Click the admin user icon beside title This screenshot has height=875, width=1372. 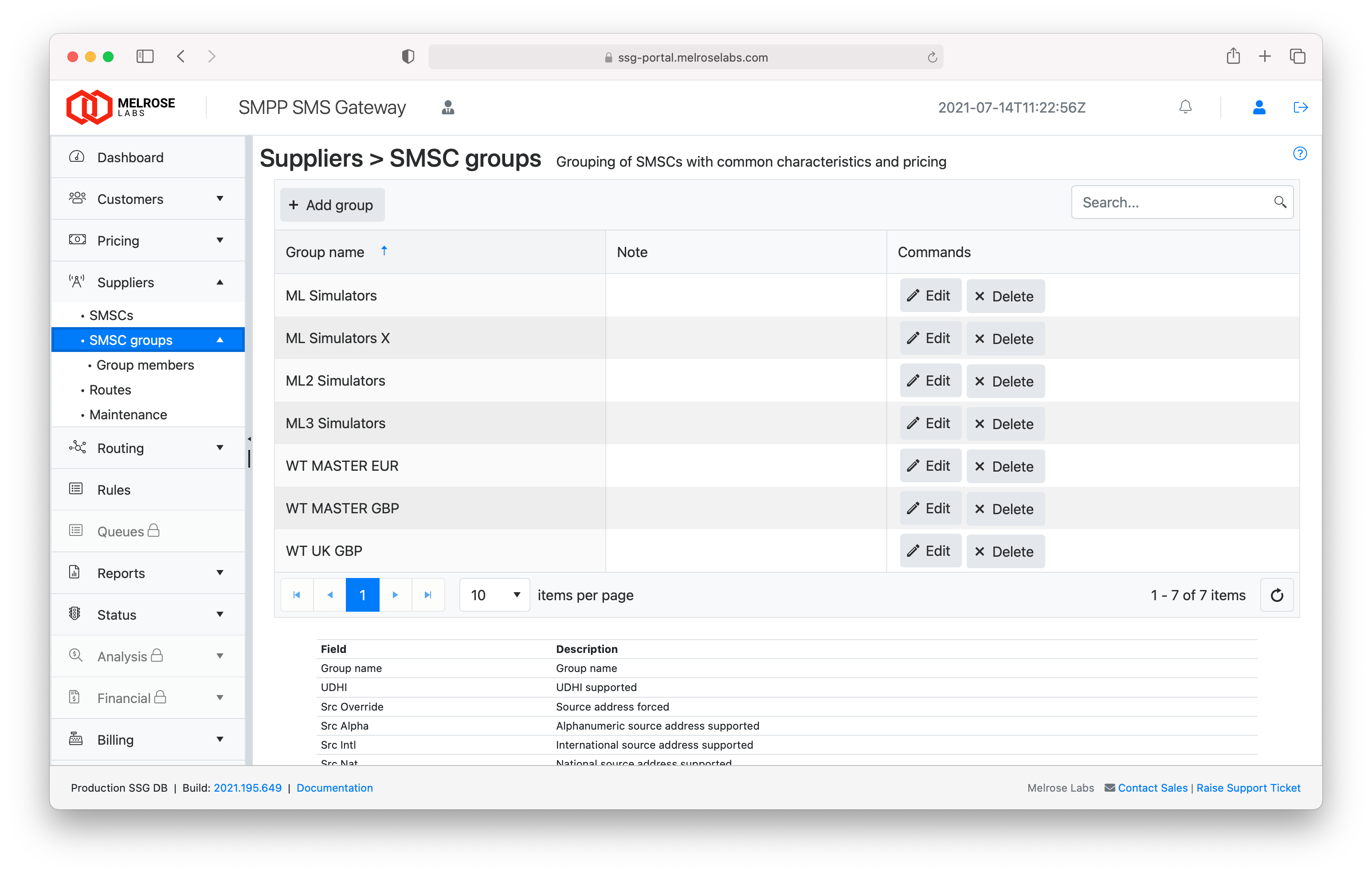click(x=448, y=107)
